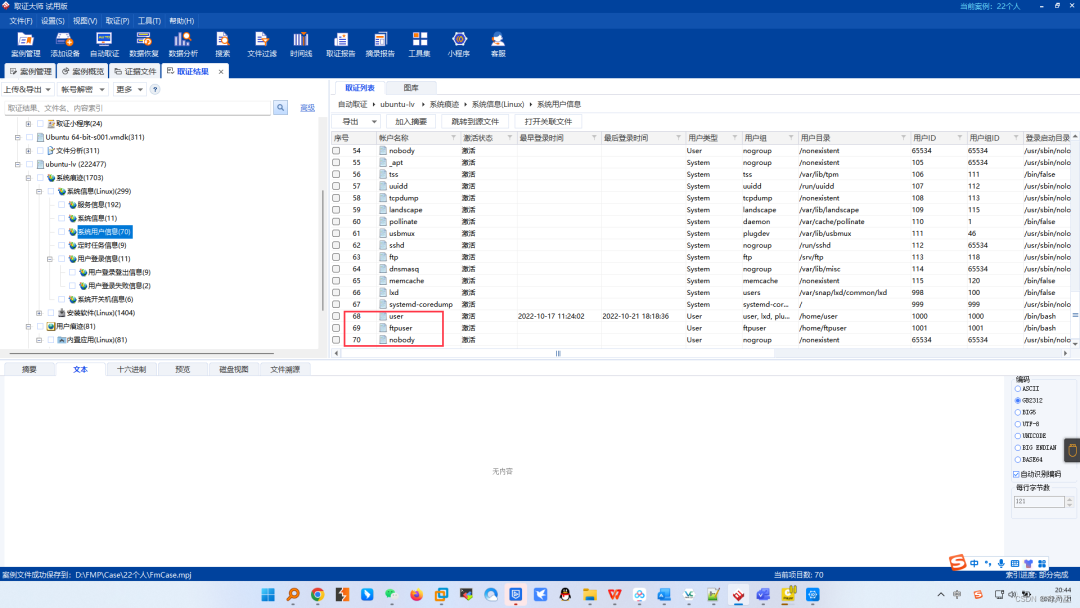Viewport: 1080px width, 608px height.
Task: Check the 系统痕迹(1703) tree checkbox
Action: click(40, 178)
